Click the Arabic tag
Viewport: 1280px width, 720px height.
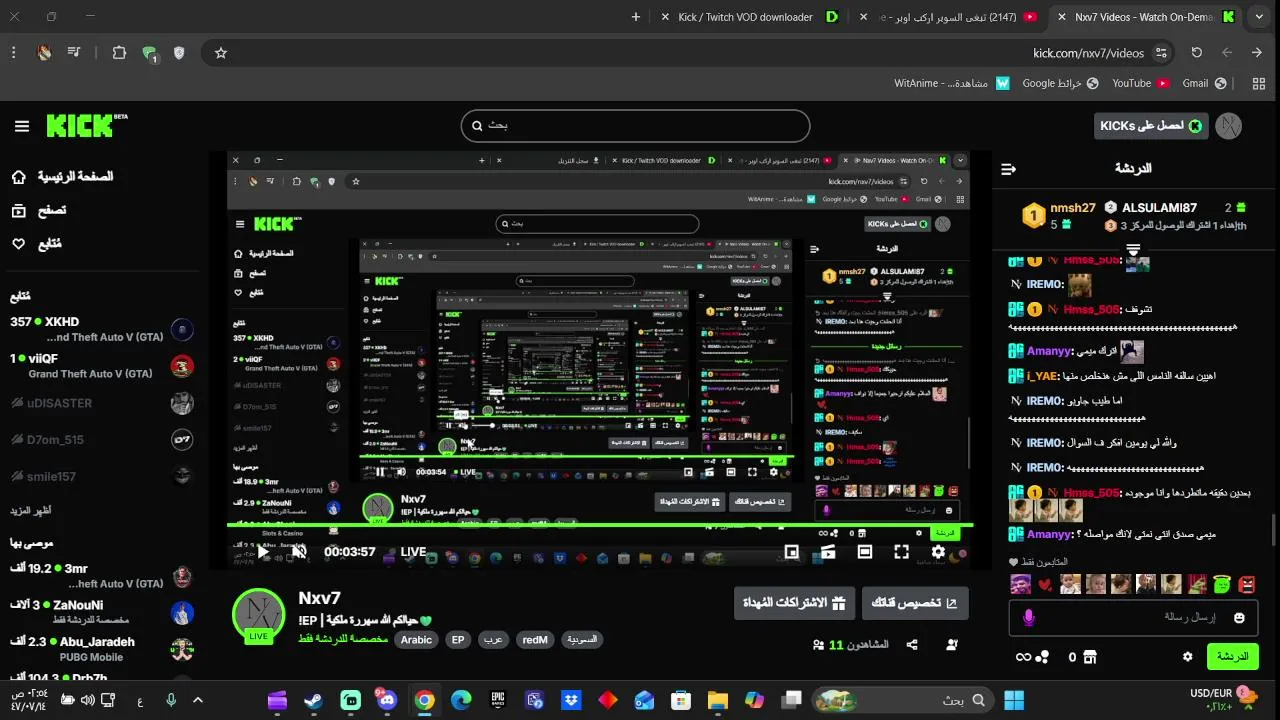click(x=416, y=640)
